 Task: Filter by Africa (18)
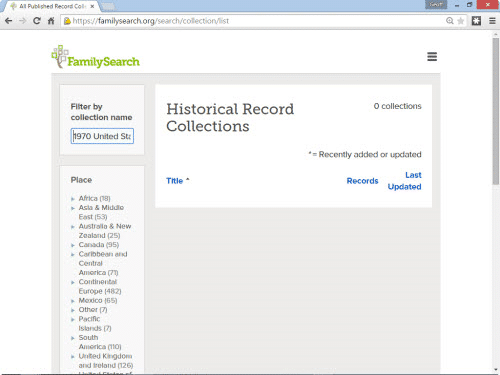tap(94, 198)
